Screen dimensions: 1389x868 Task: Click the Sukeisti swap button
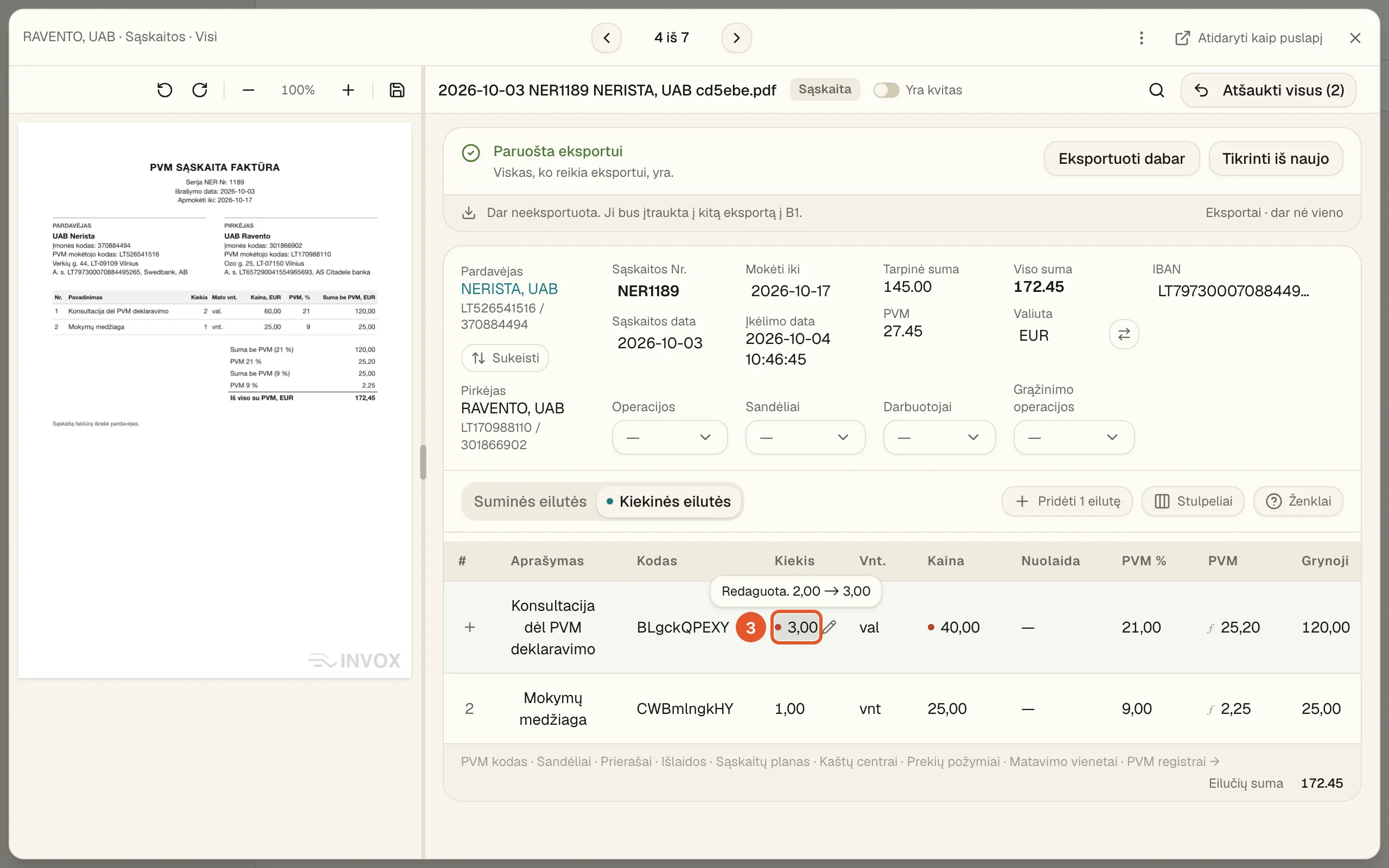click(x=505, y=358)
